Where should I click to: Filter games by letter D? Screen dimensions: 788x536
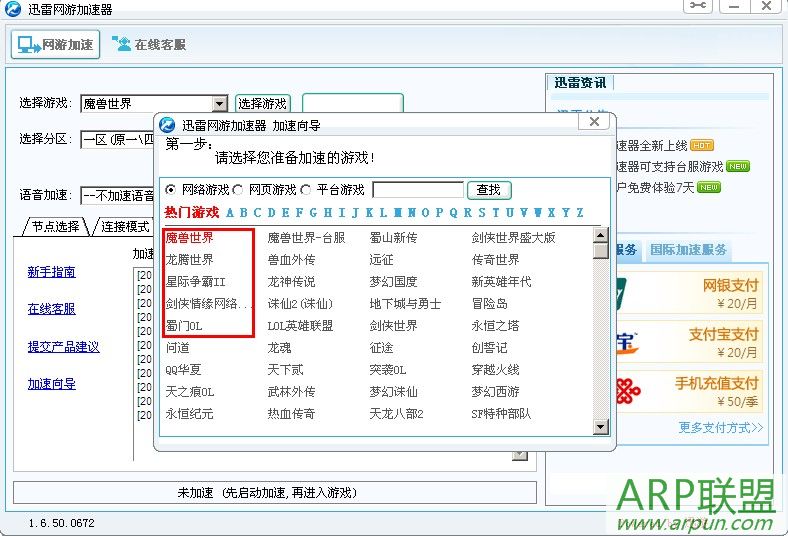pos(272,212)
